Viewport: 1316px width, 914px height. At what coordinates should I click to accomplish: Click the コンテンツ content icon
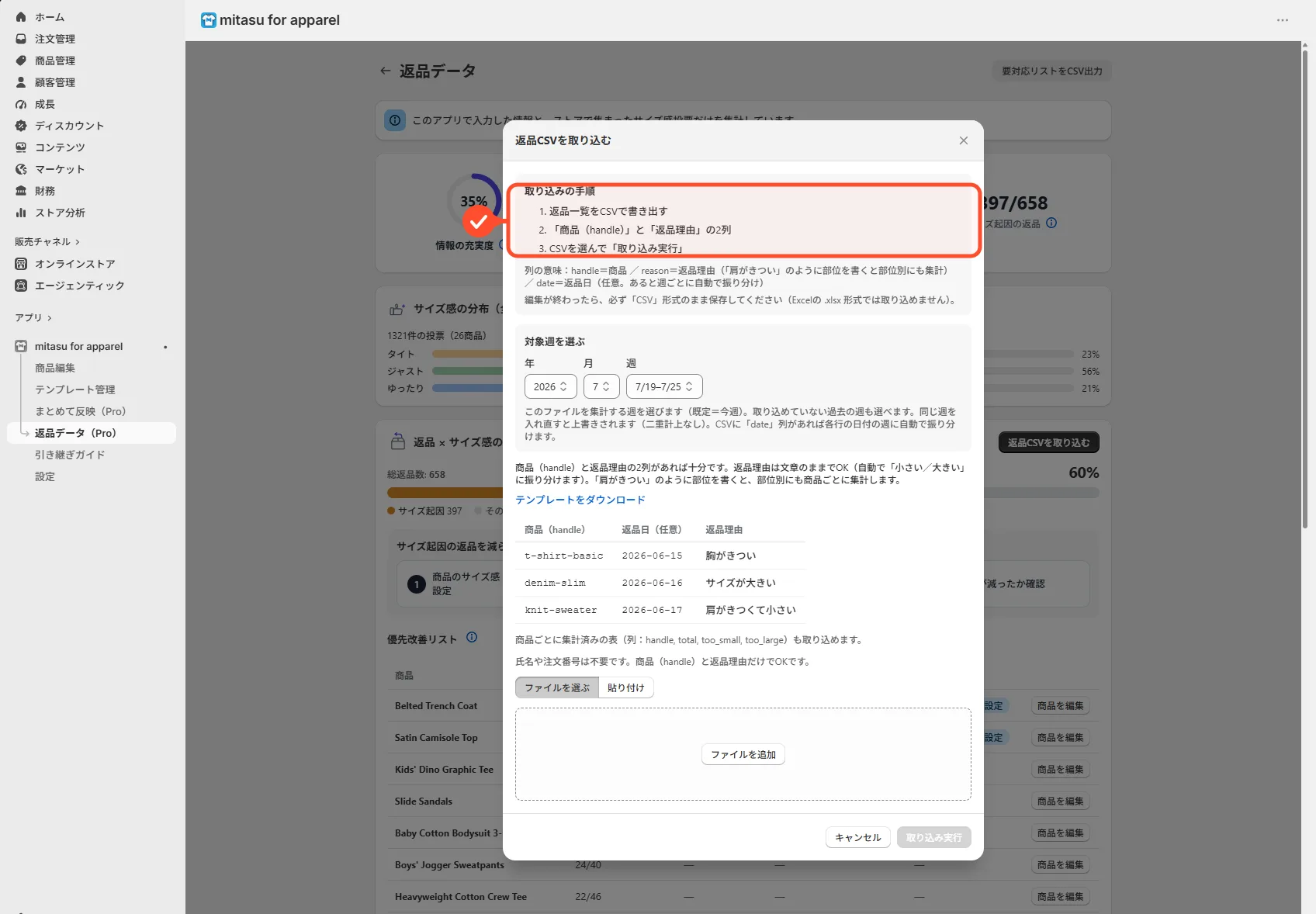pyautogui.click(x=21, y=147)
